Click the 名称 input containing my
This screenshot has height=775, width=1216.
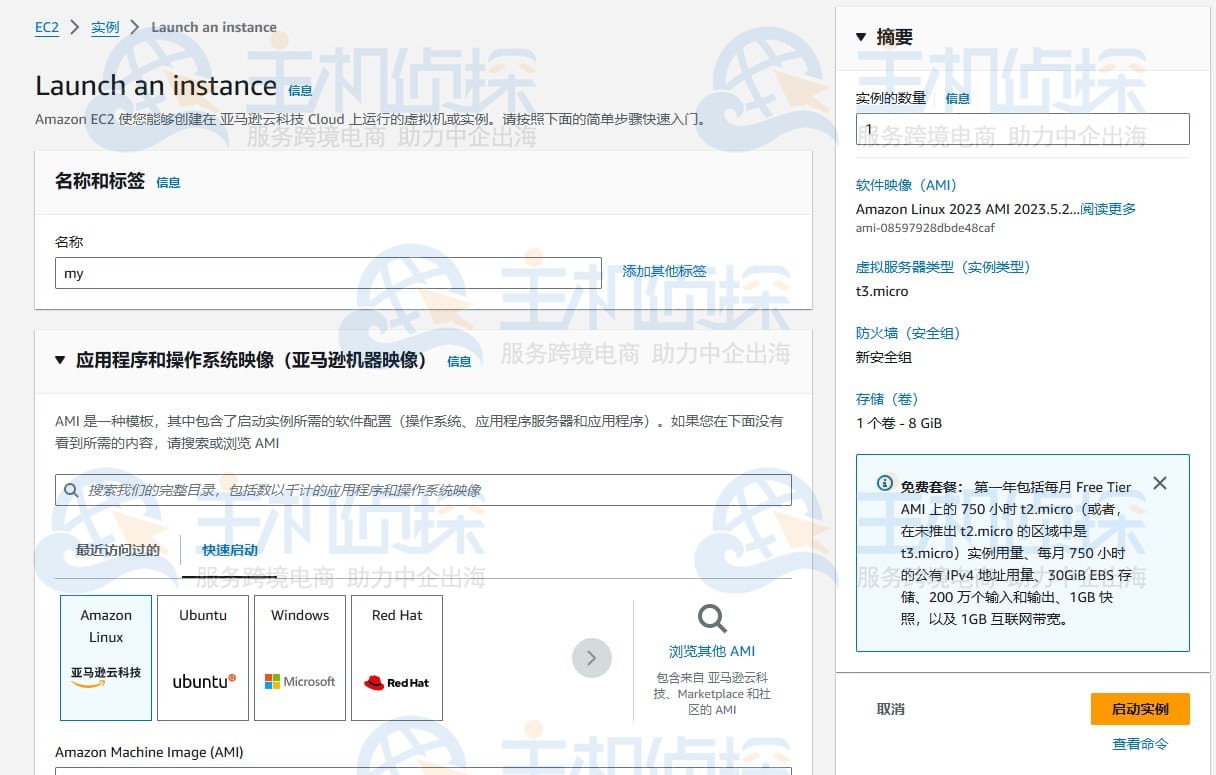328,274
